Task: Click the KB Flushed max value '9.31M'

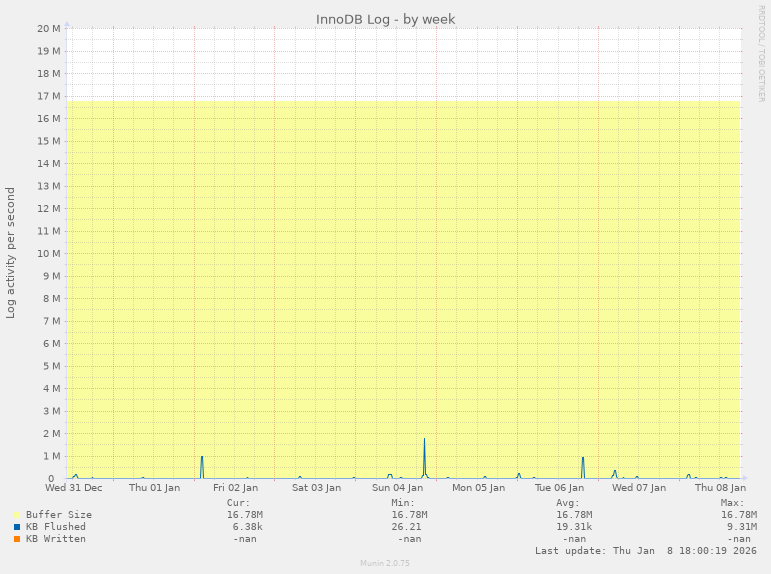Action: [742, 527]
